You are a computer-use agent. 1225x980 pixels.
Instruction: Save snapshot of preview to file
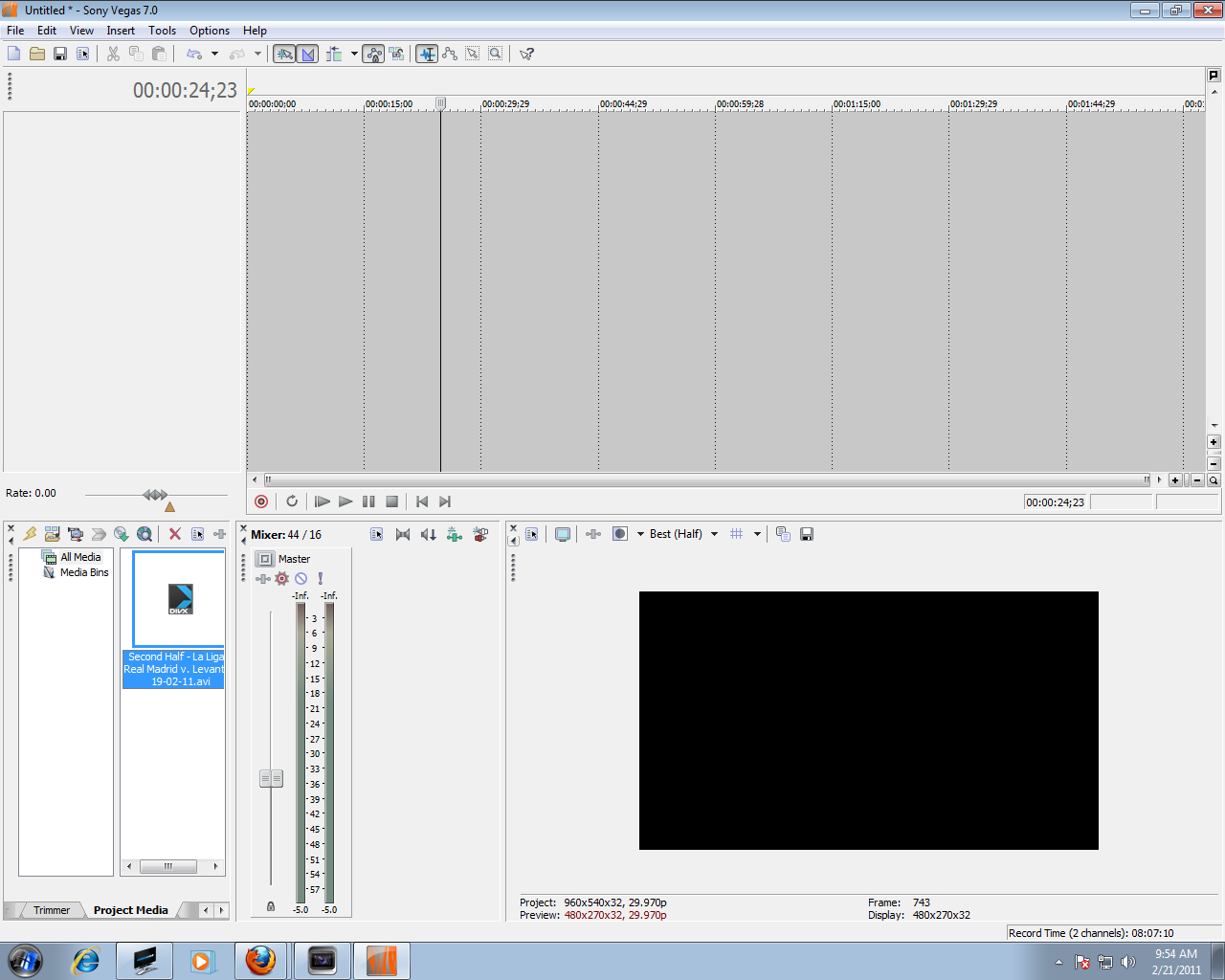(x=807, y=534)
